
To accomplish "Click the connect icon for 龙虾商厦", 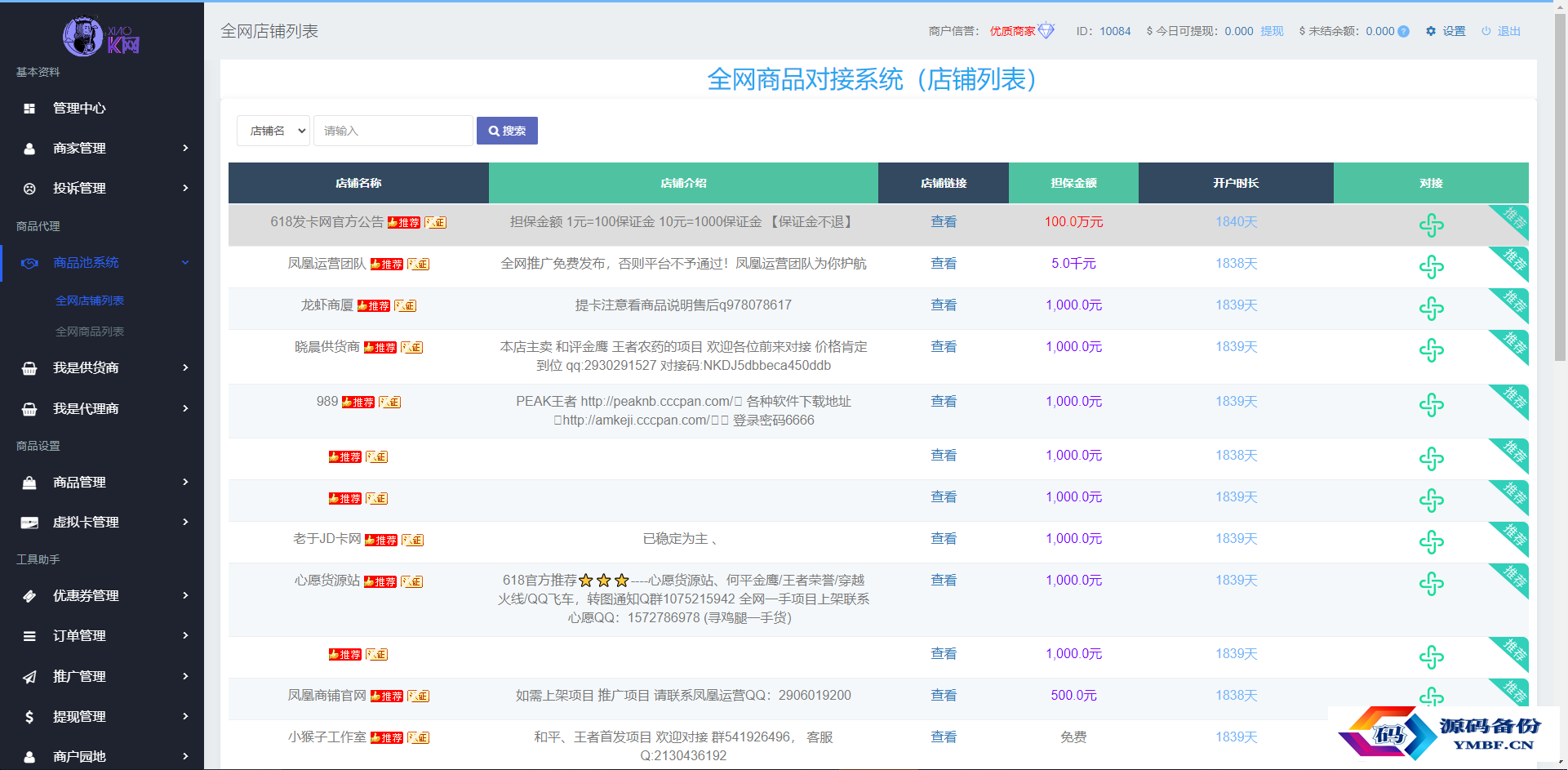I will 1431,309.
